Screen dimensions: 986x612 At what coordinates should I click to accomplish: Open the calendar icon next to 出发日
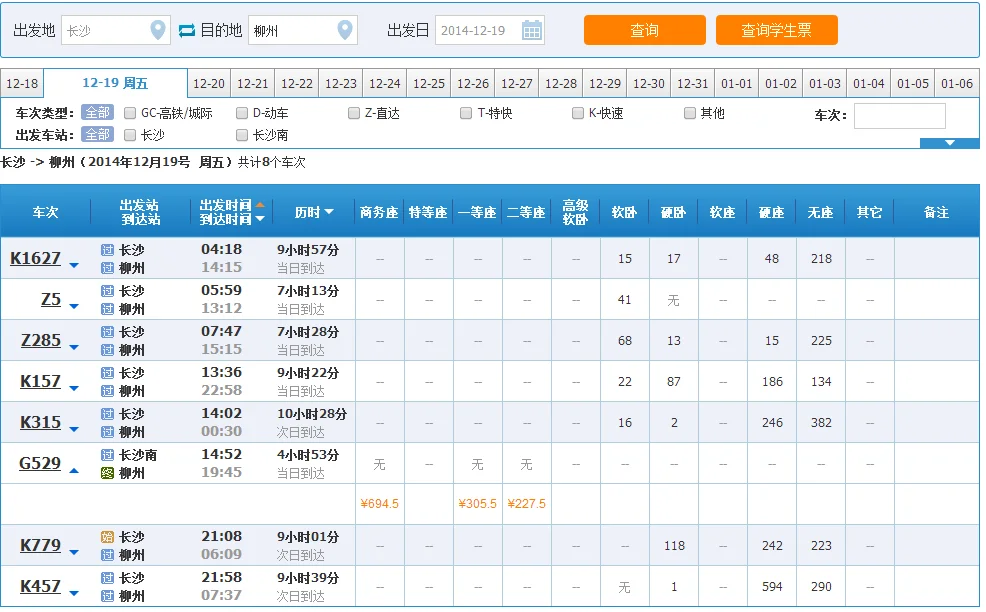(534, 29)
